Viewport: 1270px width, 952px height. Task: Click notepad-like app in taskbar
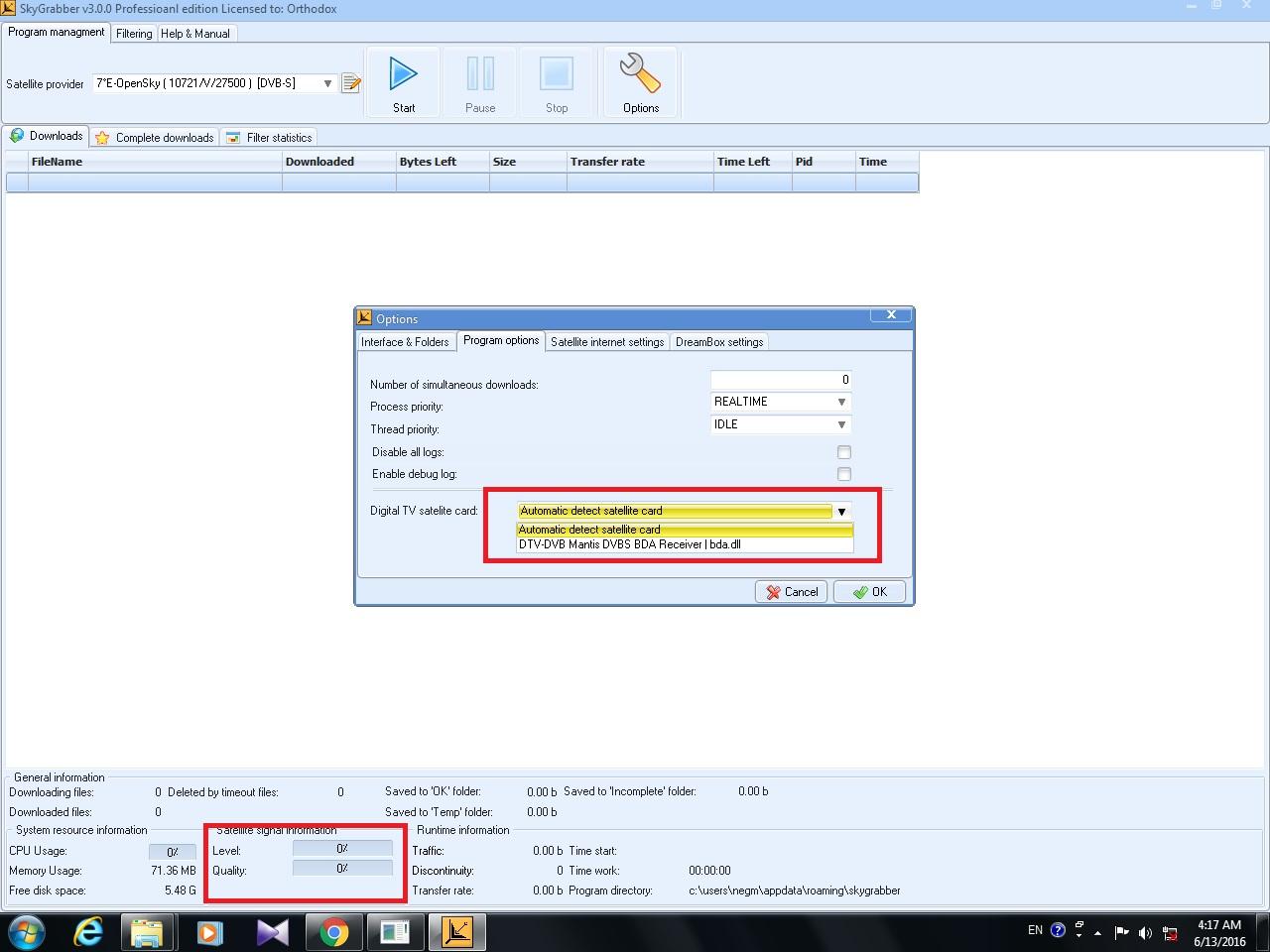pyautogui.click(x=395, y=932)
